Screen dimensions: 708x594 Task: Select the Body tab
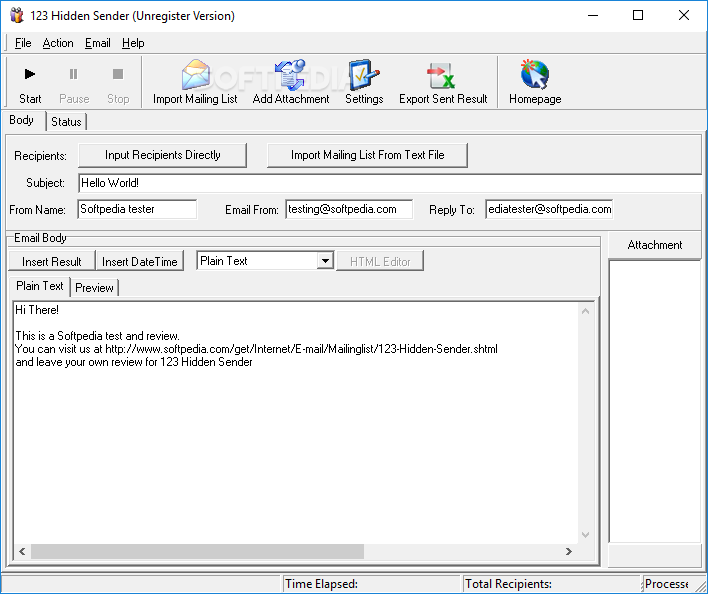point(22,120)
